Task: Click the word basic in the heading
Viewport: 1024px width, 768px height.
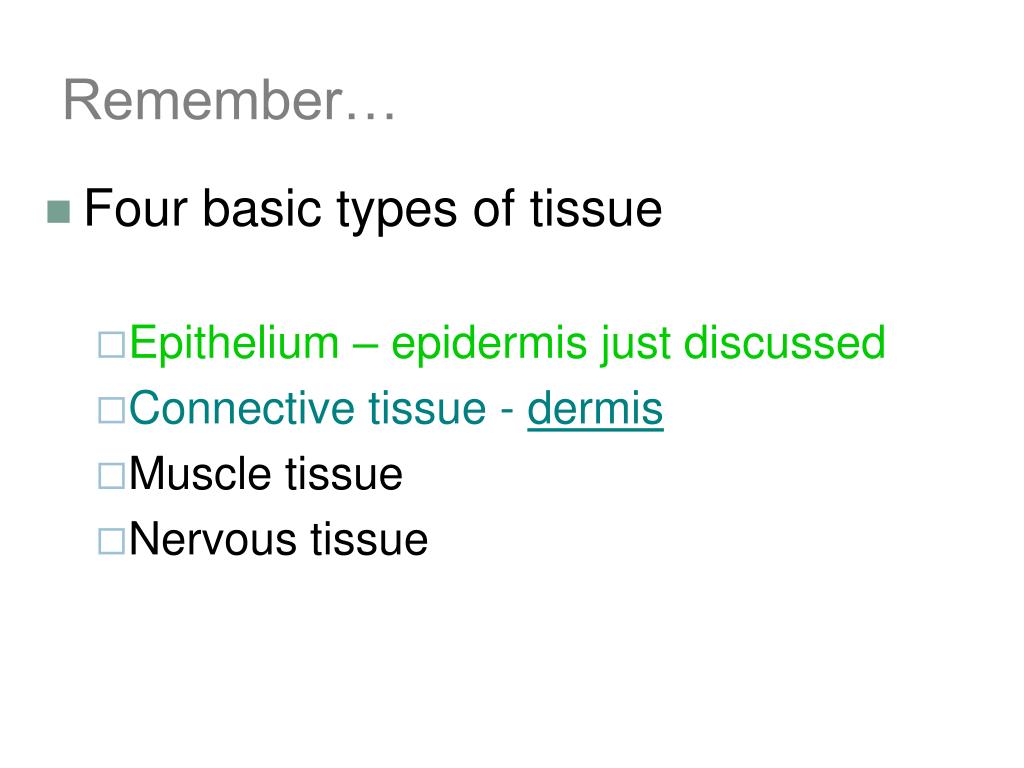Action: (x=263, y=209)
